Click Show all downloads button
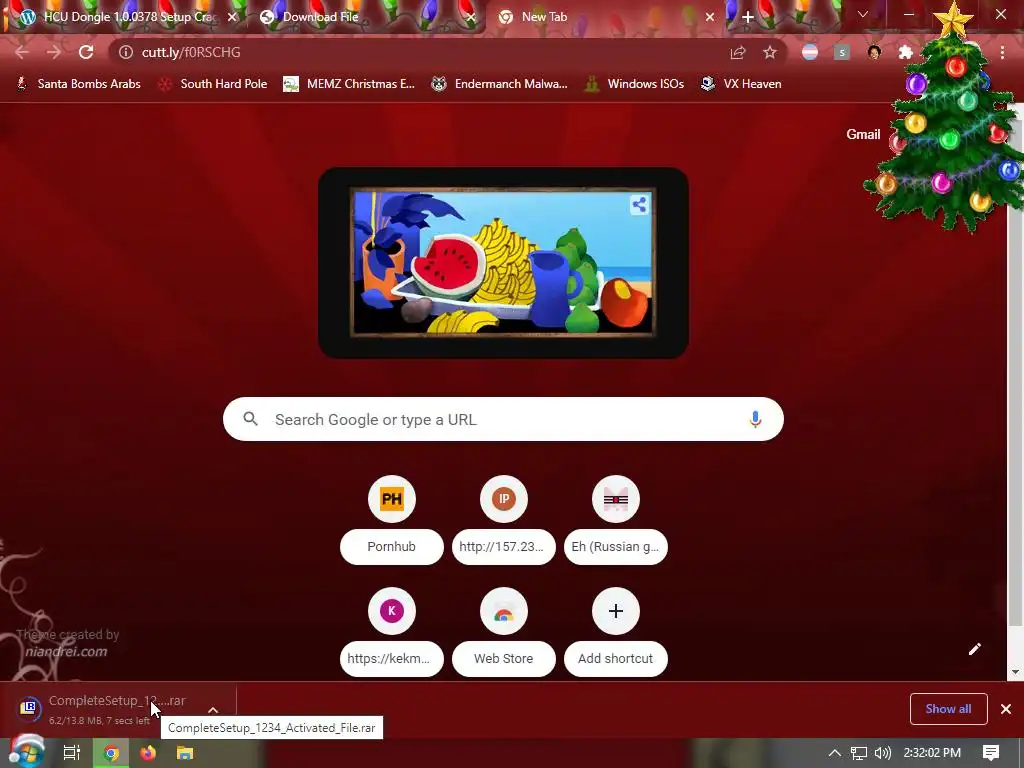The height and width of the screenshot is (768, 1024). coord(948,709)
